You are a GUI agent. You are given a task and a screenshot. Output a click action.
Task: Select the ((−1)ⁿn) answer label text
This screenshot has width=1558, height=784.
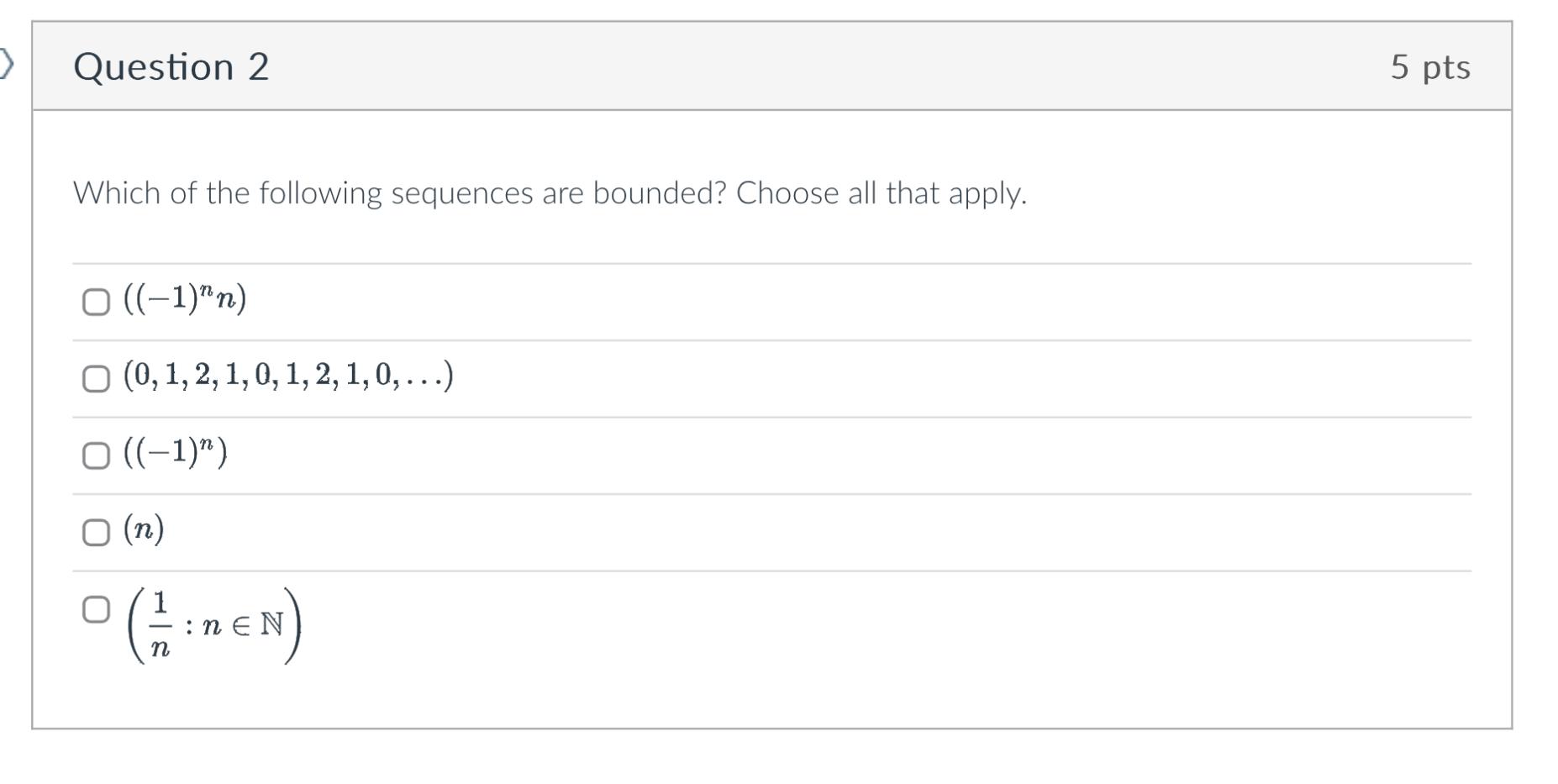tap(182, 298)
